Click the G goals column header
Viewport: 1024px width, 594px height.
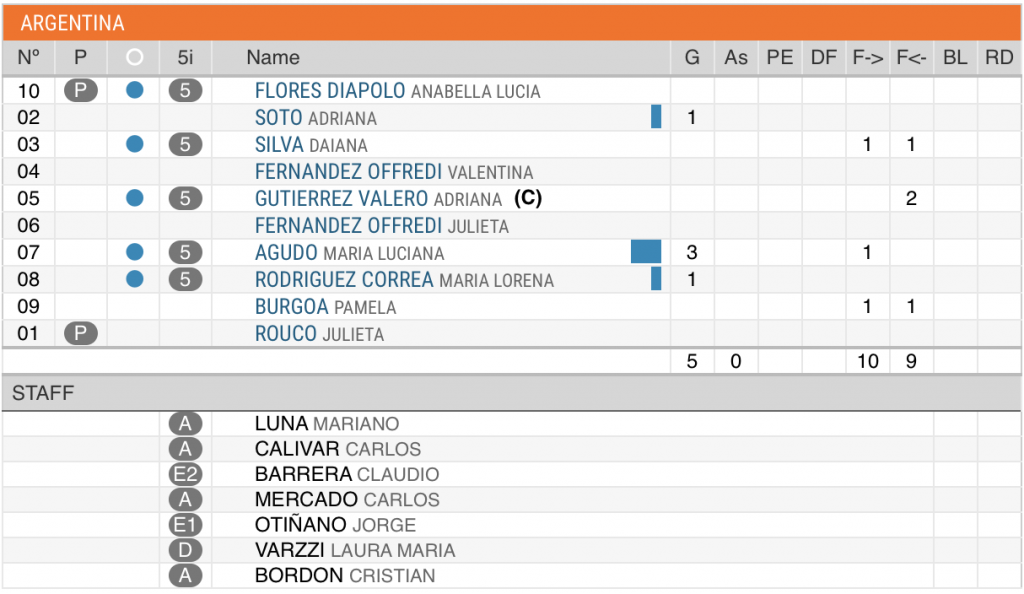click(692, 57)
